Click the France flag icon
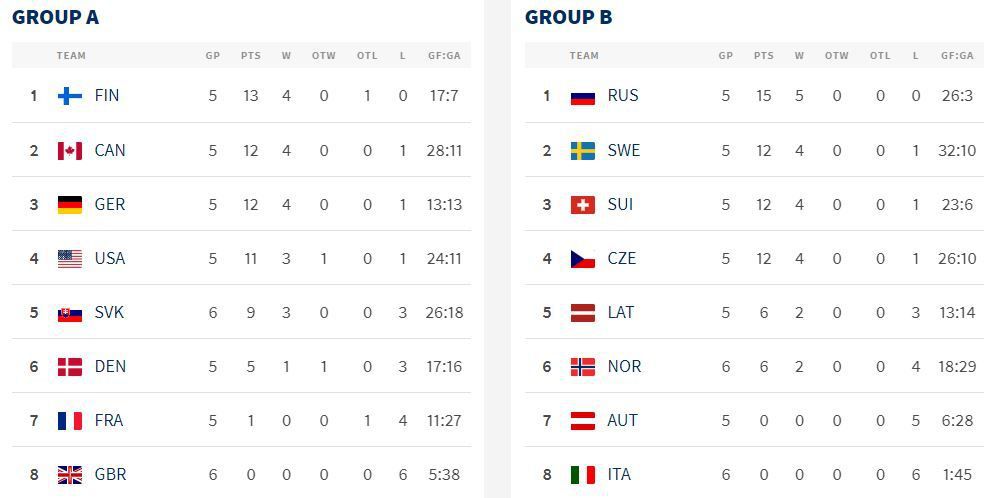This screenshot has width=991, height=498. point(69,421)
